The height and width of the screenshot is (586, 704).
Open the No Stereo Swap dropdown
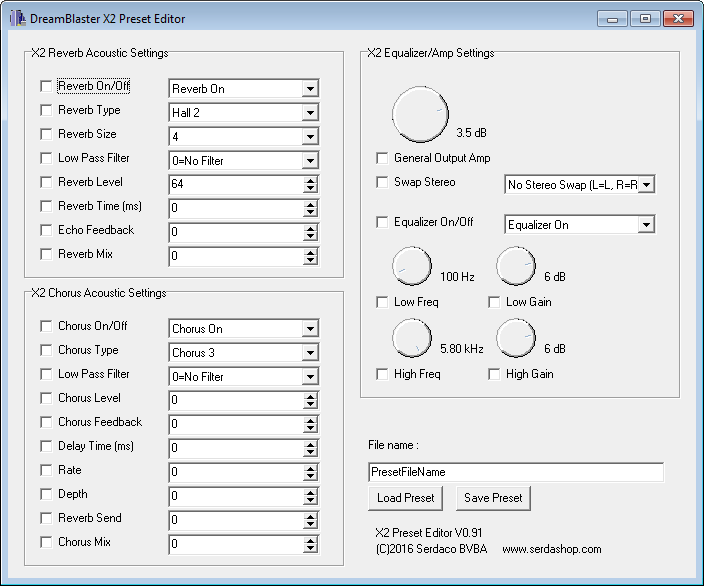pyautogui.click(x=646, y=185)
